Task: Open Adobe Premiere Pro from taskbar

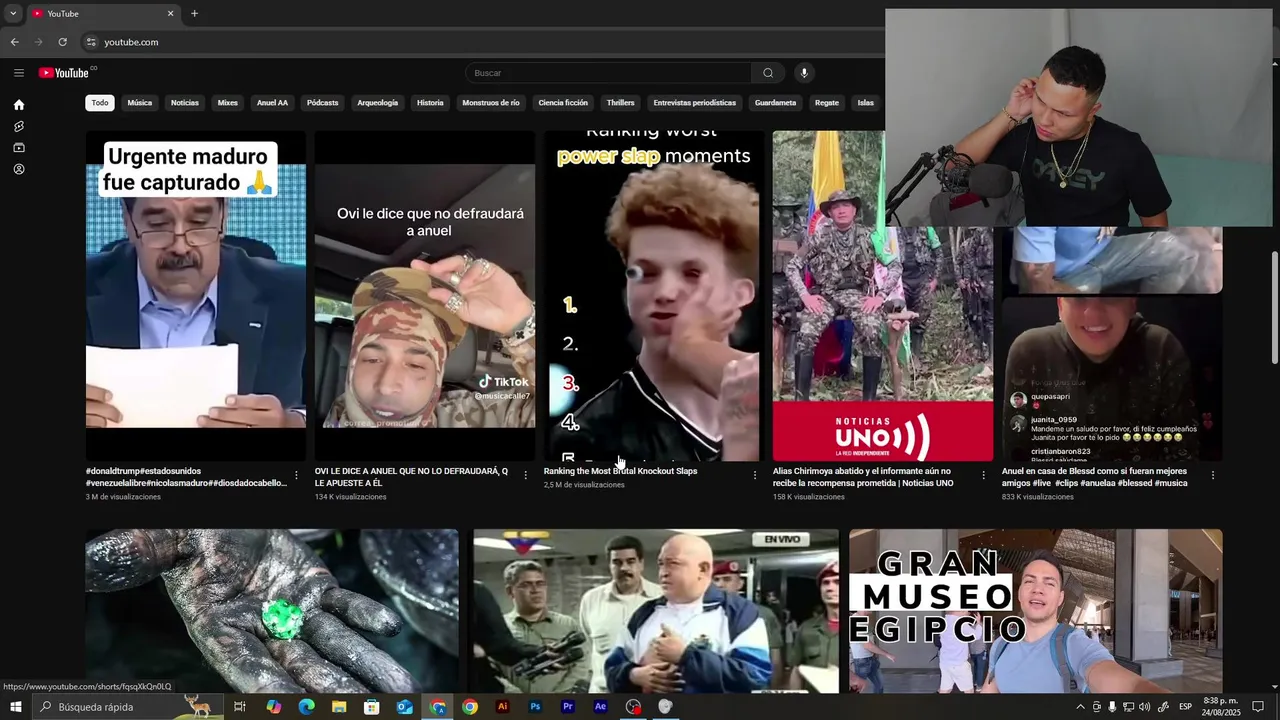Action: click(568, 707)
